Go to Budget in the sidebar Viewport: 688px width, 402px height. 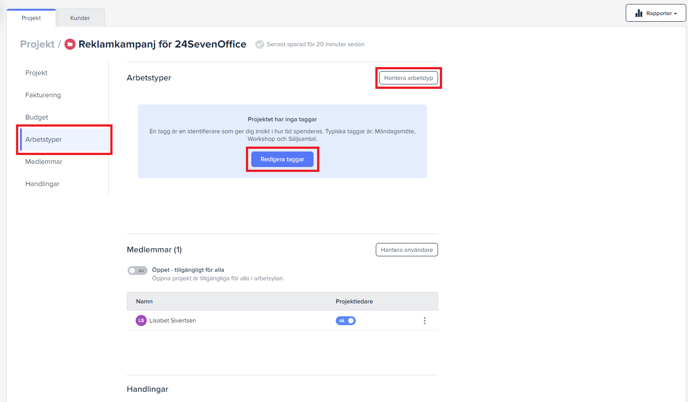point(37,117)
